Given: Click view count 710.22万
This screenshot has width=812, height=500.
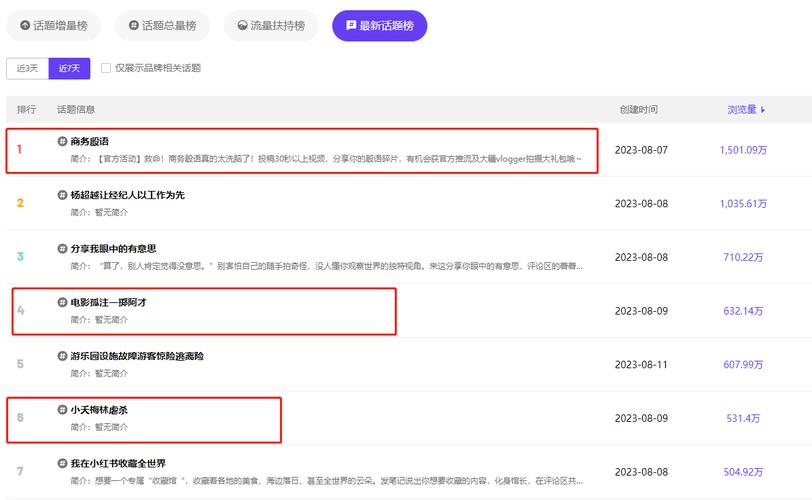Looking at the screenshot, I should pyautogui.click(x=743, y=257).
